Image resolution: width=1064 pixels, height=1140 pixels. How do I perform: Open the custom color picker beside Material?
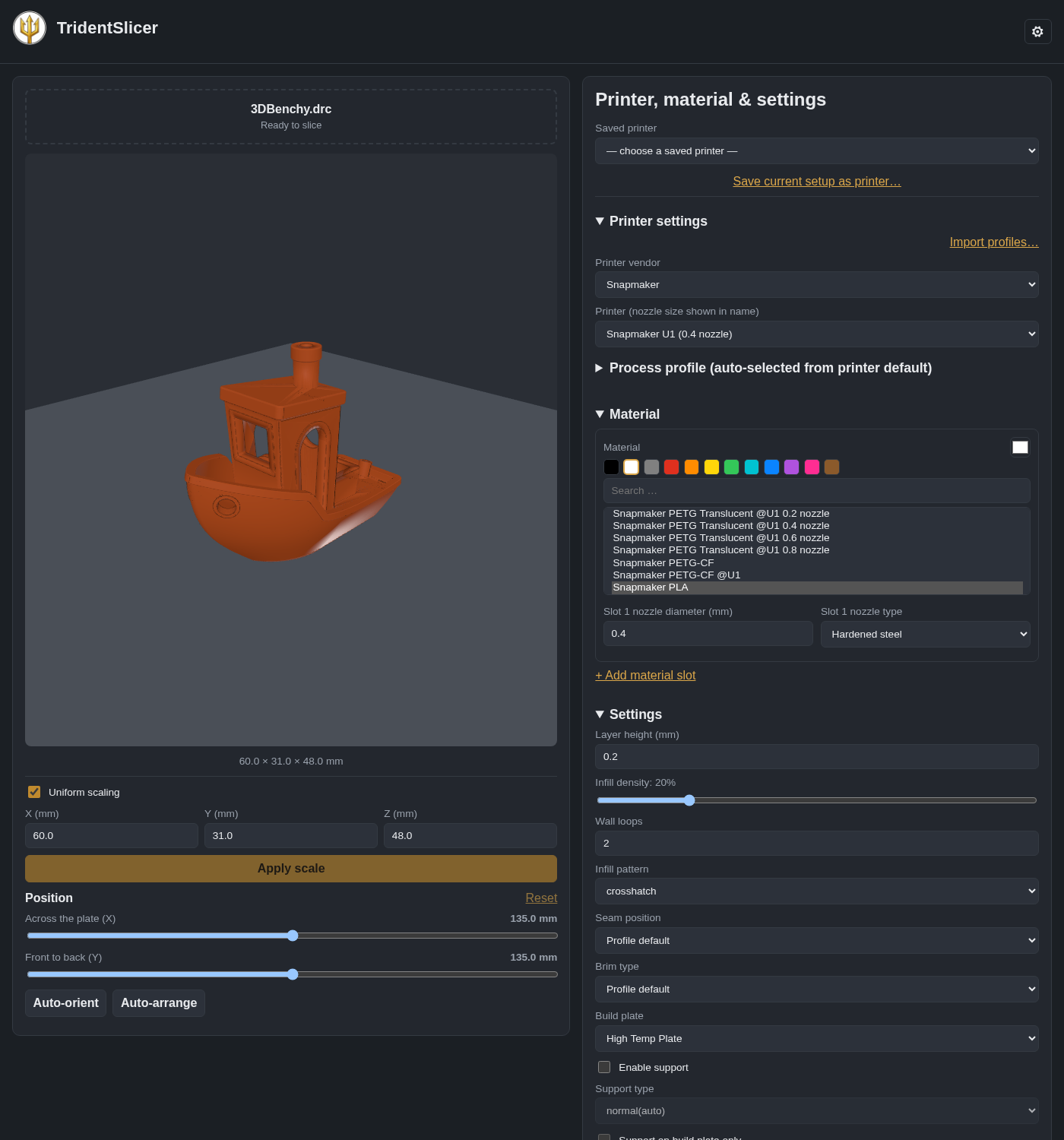[x=1020, y=447]
